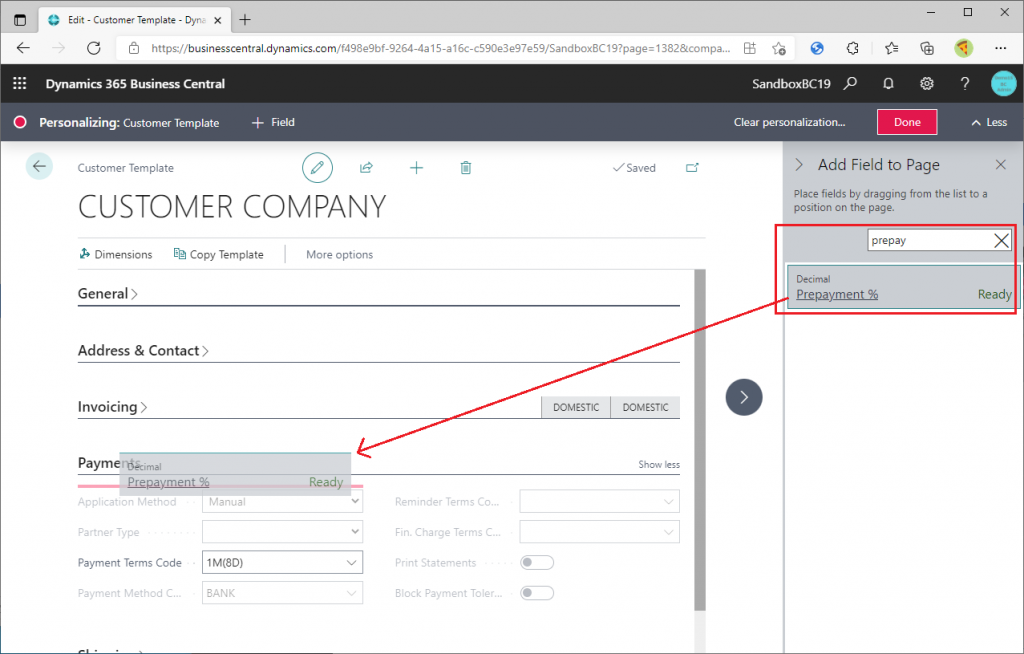Click the plus icon to create new template
1024x654 pixels.
[416, 168]
